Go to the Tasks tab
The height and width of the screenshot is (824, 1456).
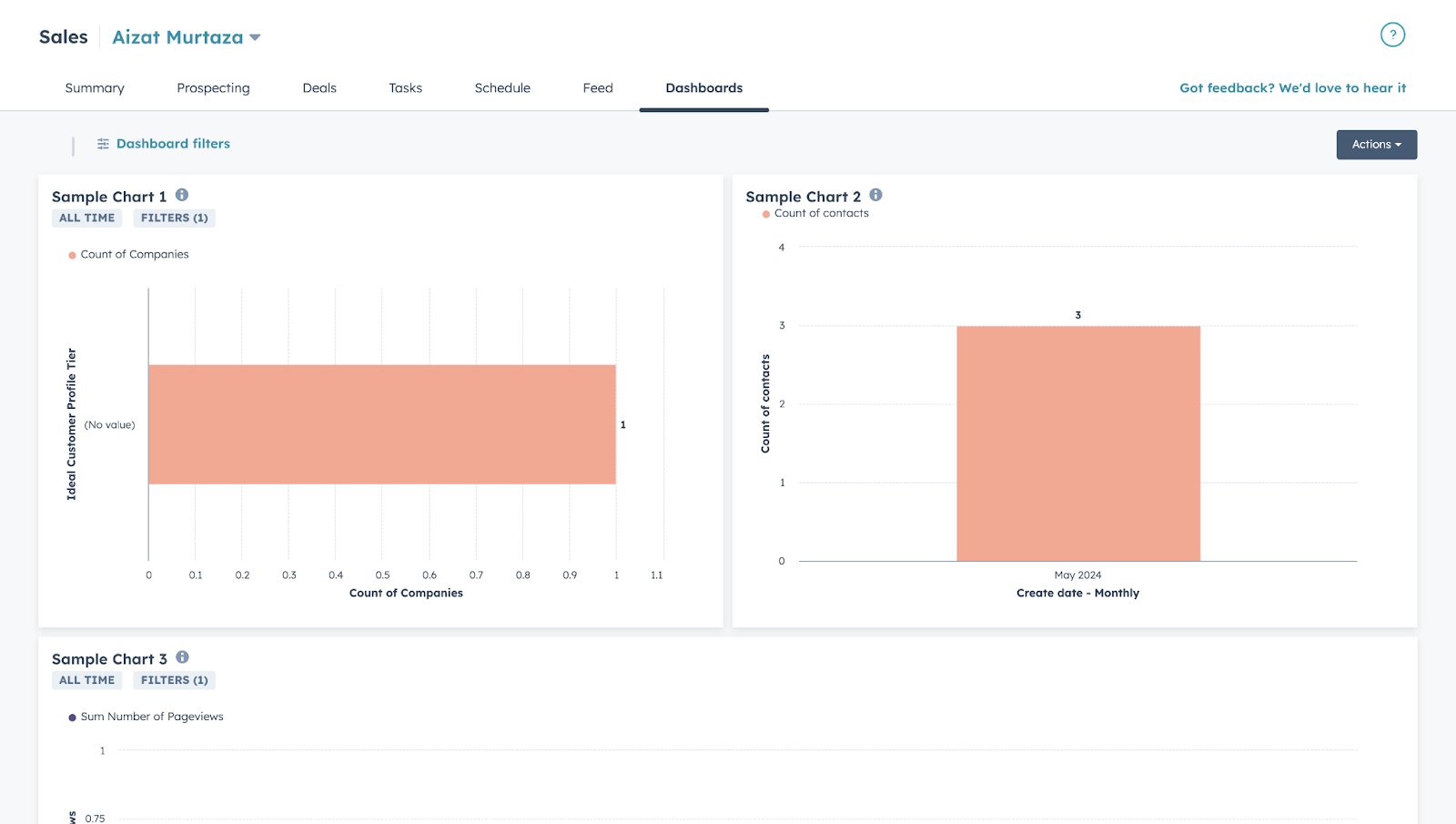[405, 88]
